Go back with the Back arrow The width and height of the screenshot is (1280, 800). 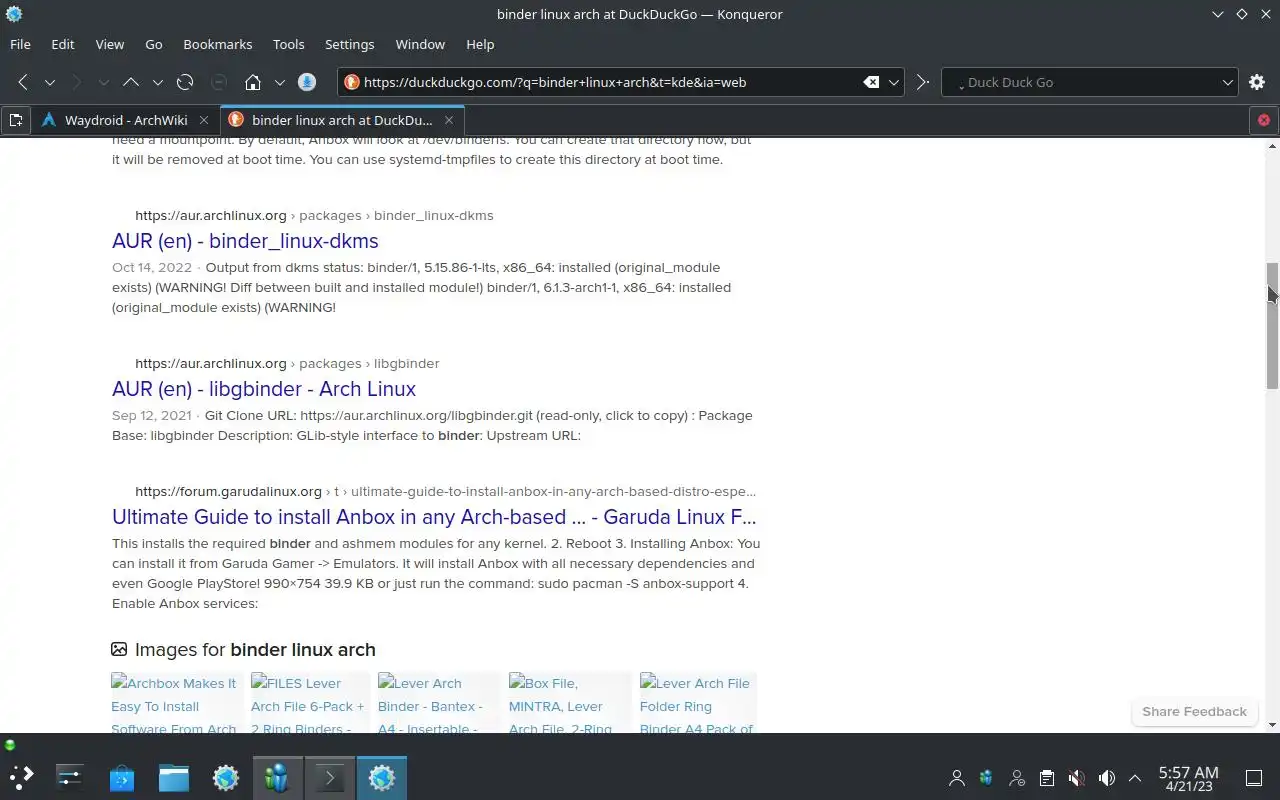pos(23,82)
